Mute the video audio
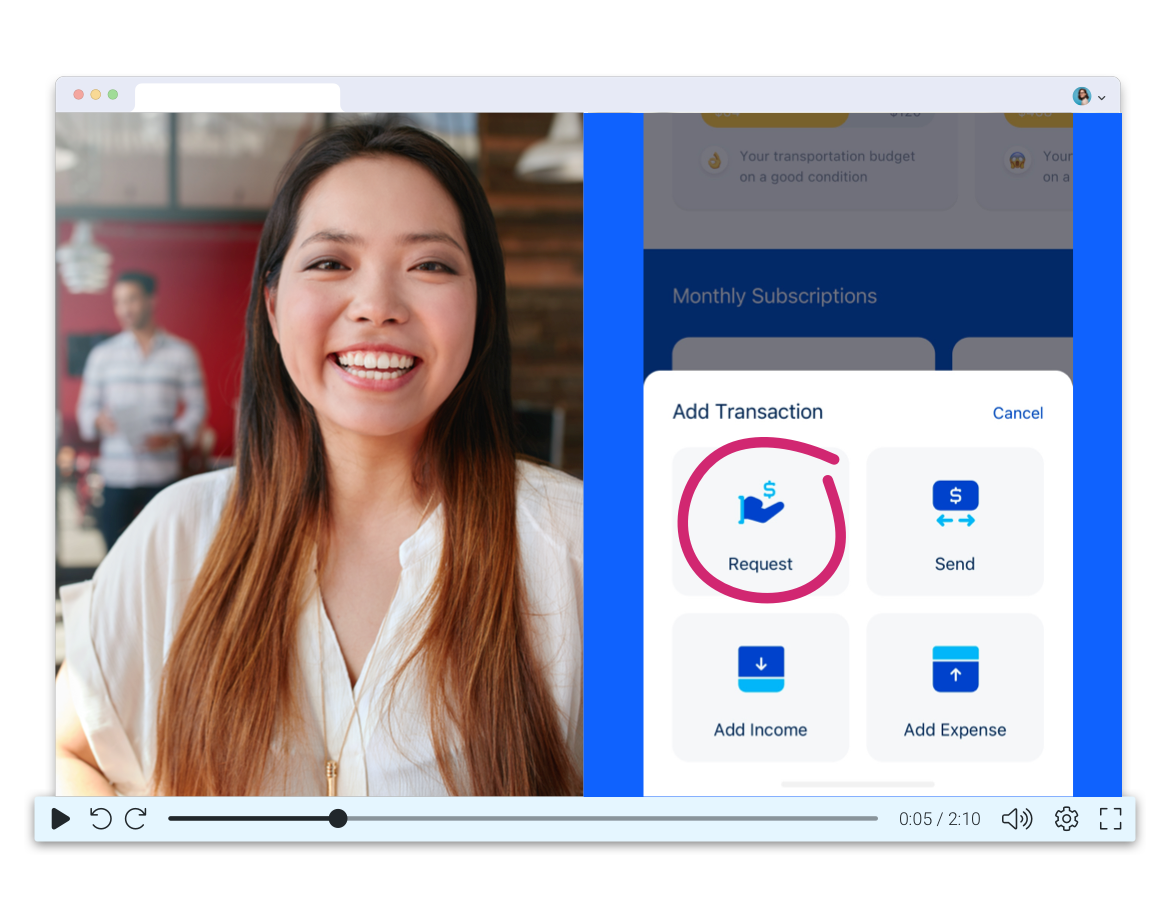Screen dimensions: 1169x920 tap(1017, 819)
